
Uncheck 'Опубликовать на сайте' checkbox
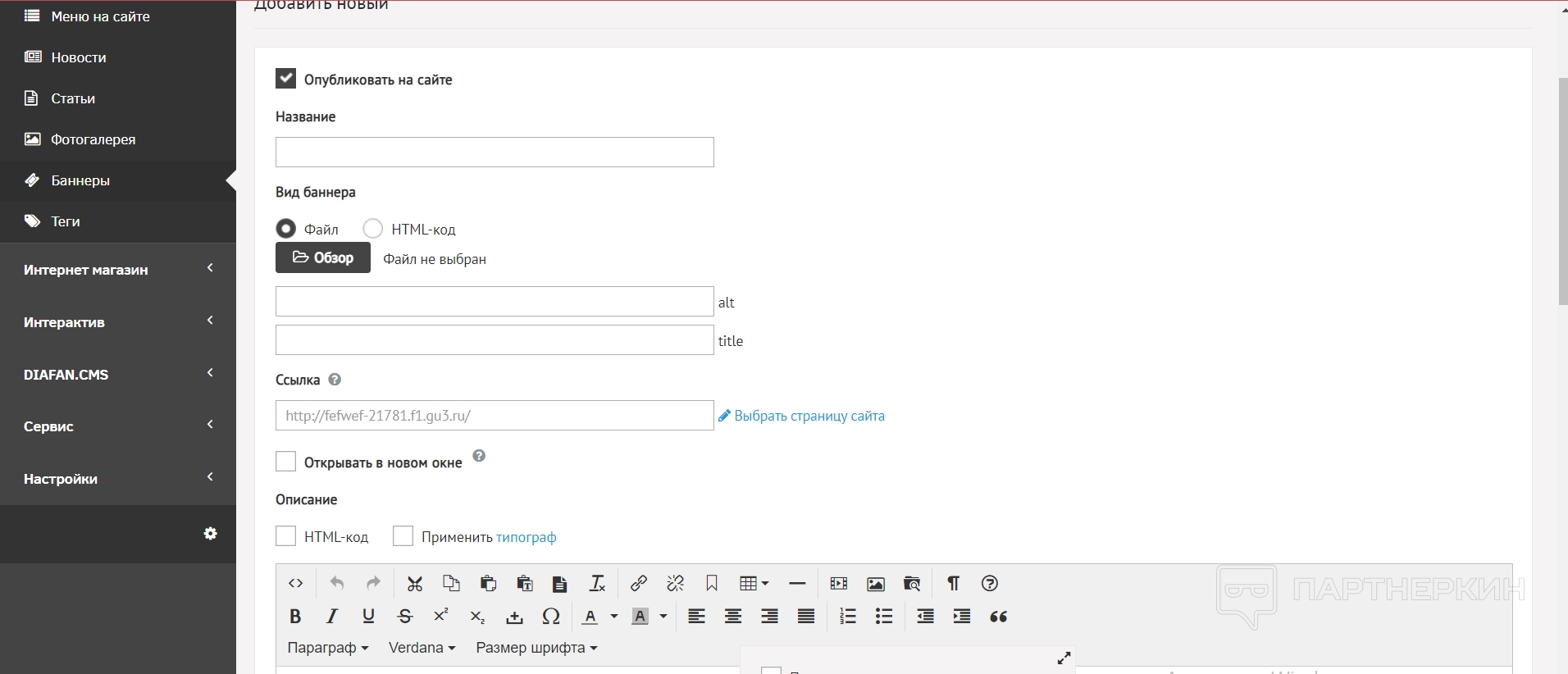(285, 79)
